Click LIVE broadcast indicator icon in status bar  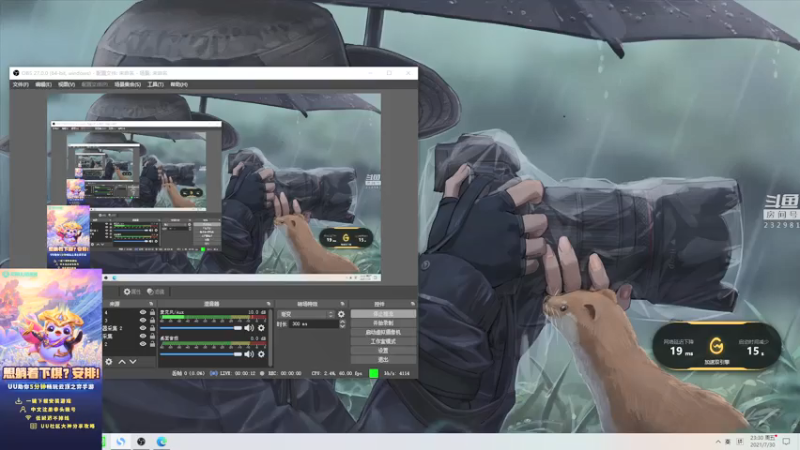214,373
